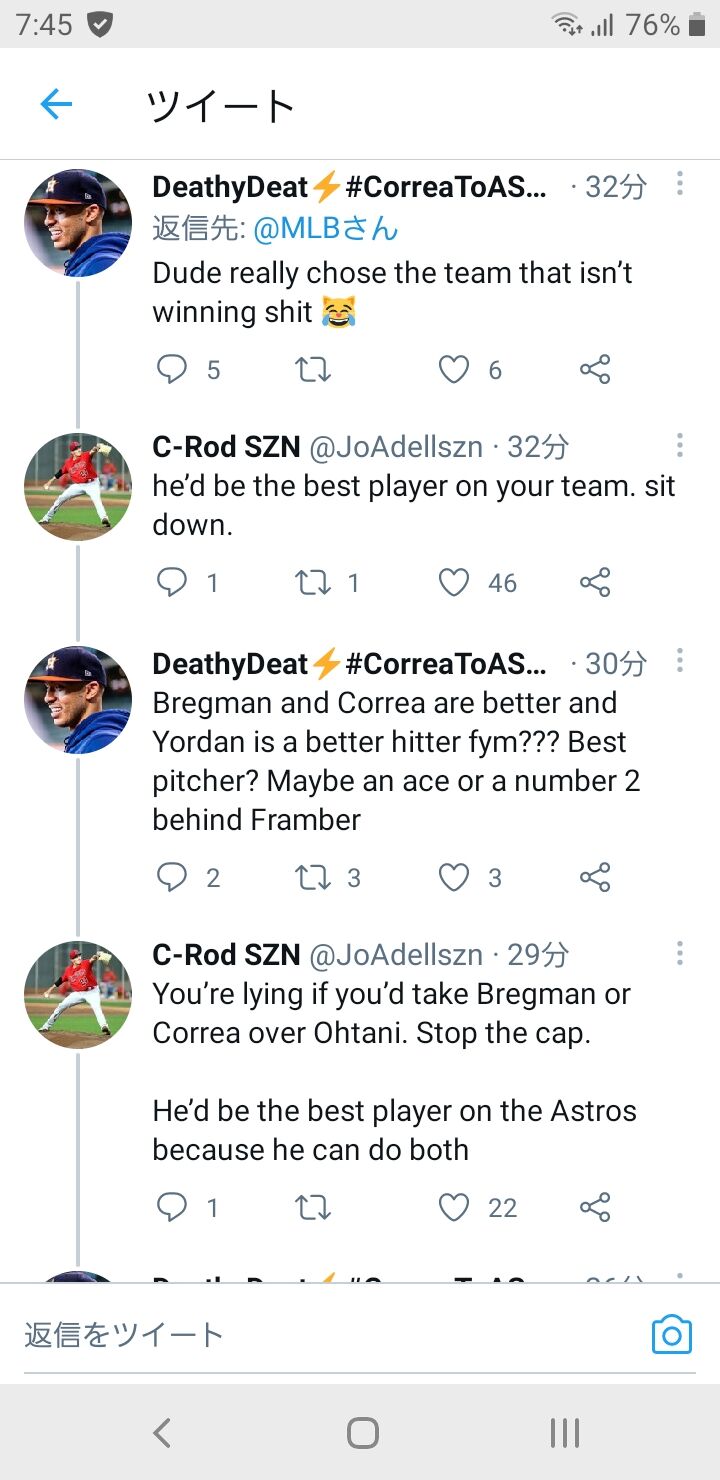The image size is (720, 1480).
Task: Tap the 返信をツイート reply field
Action: click(300, 1334)
